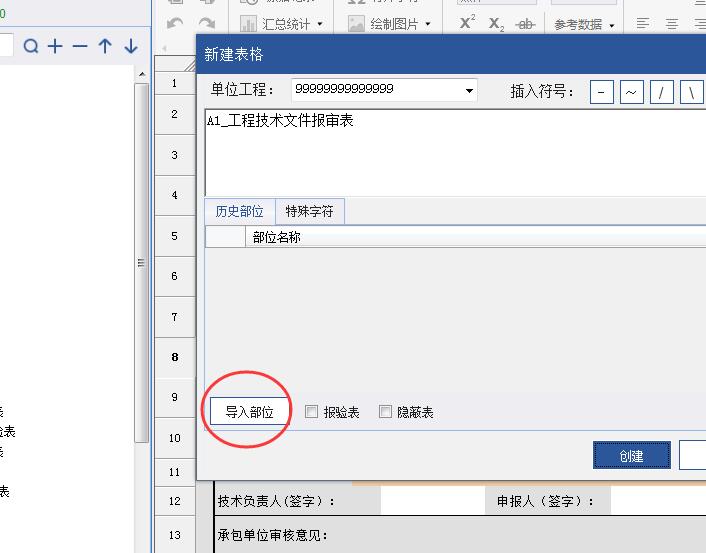
Task: Expand the 参考数据 dropdown menu
Action: coord(585,24)
